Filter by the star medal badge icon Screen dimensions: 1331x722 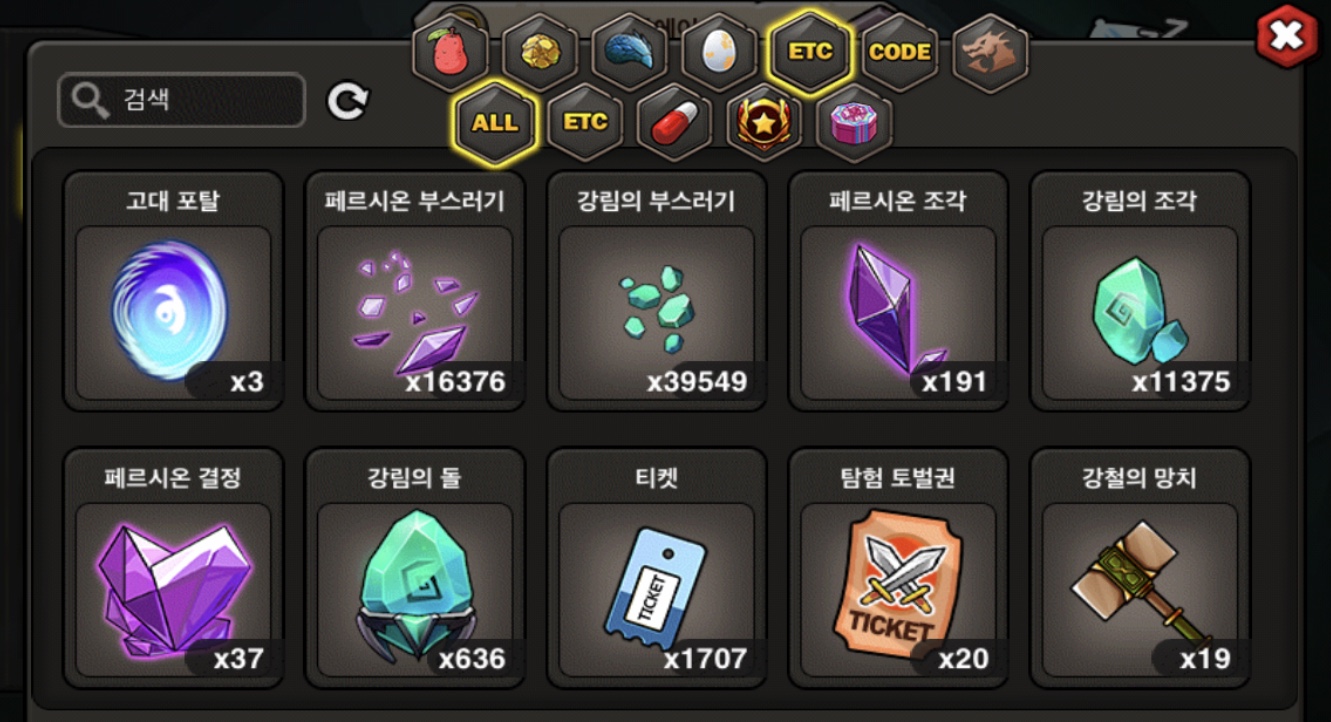coord(765,123)
